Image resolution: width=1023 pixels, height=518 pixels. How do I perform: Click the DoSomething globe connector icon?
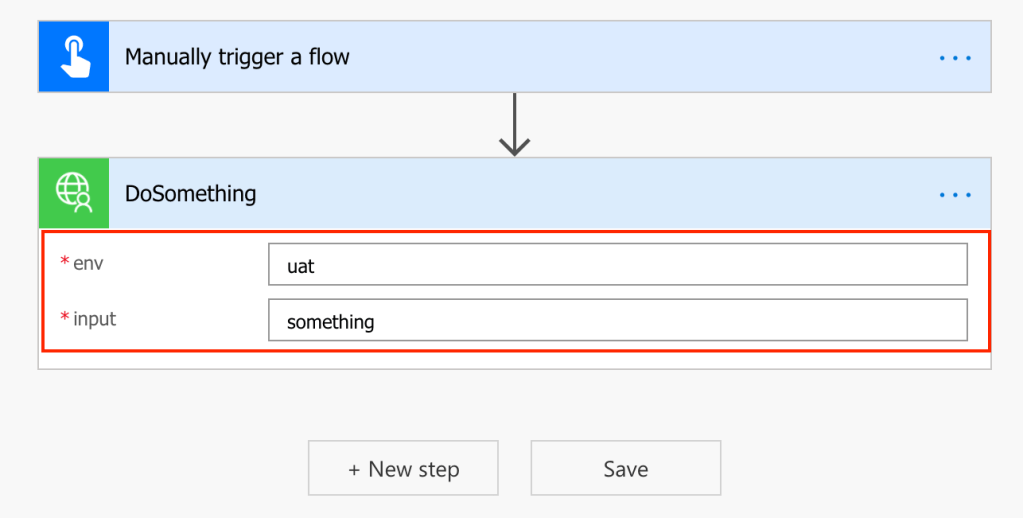pyautogui.click(x=74, y=193)
